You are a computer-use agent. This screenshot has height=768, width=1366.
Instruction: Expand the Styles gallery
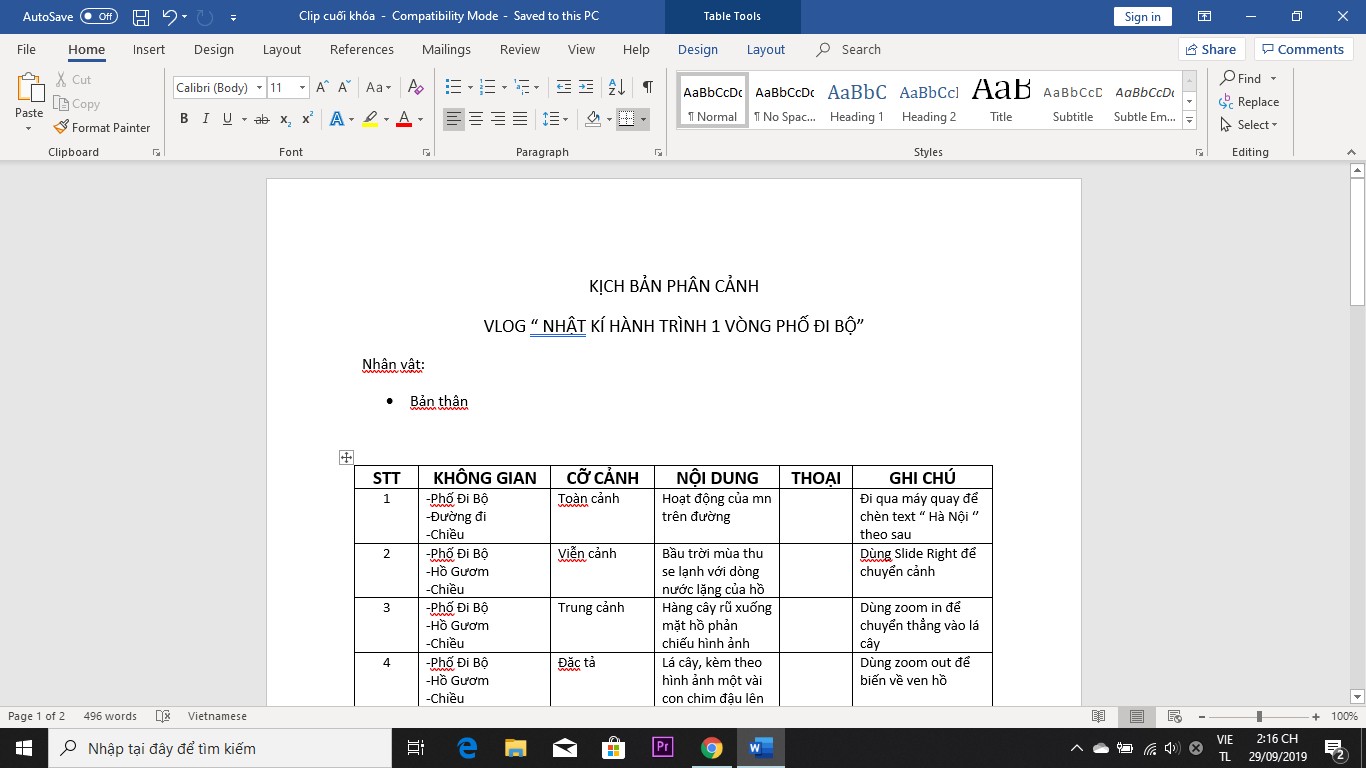pos(1189,121)
